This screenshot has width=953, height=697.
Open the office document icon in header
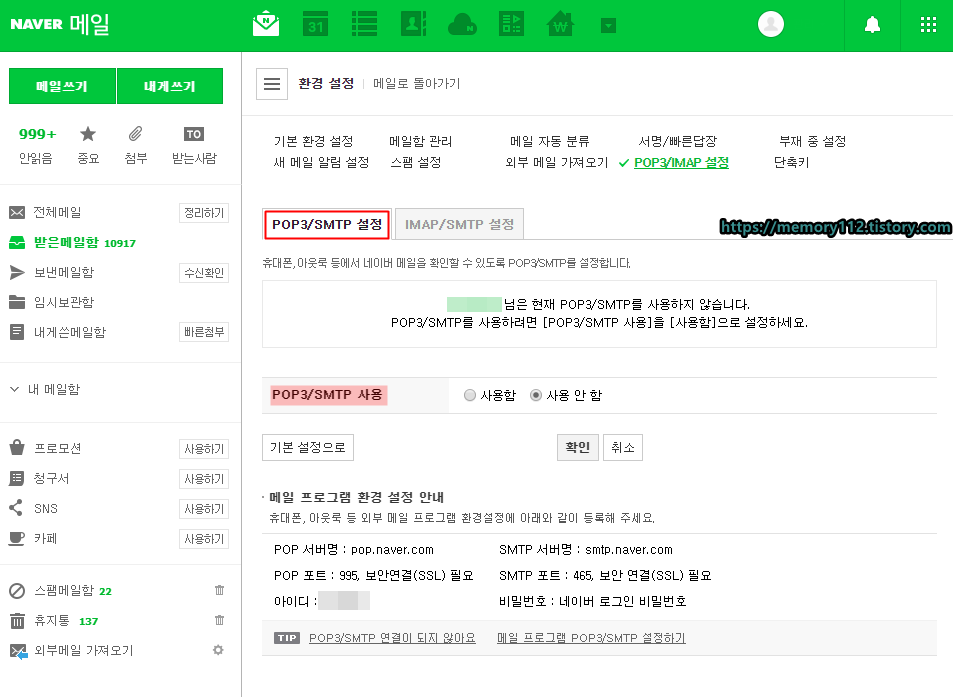click(x=511, y=24)
